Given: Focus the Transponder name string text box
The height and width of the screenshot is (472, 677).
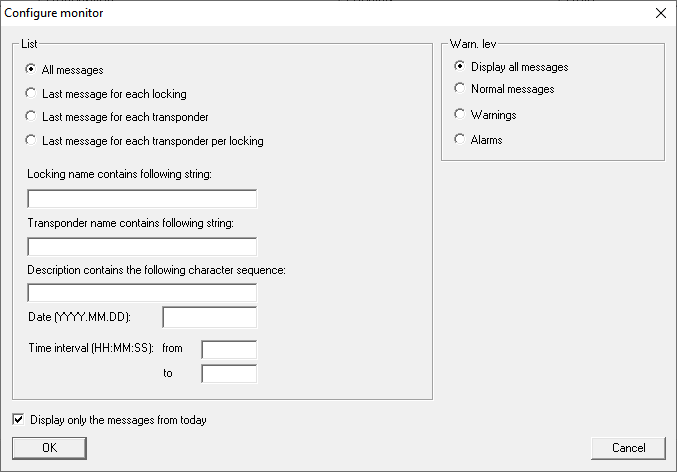Looking at the screenshot, I should coord(142,246).
